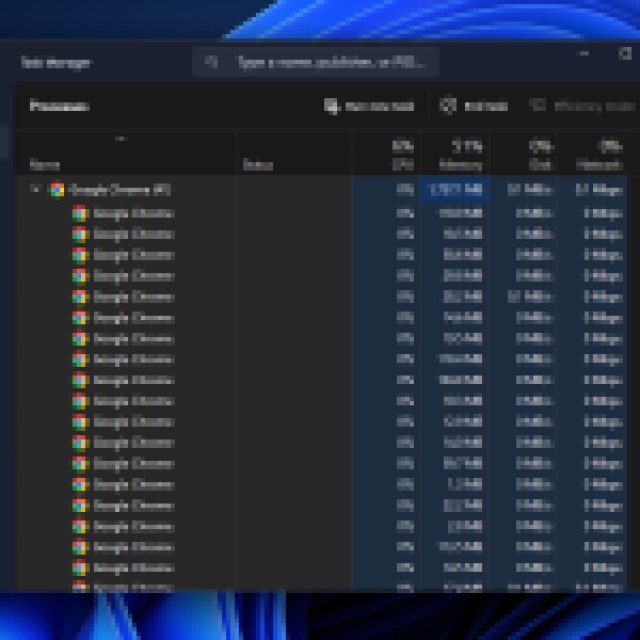
Task: Click the Name column header
Action: point(45,165)
